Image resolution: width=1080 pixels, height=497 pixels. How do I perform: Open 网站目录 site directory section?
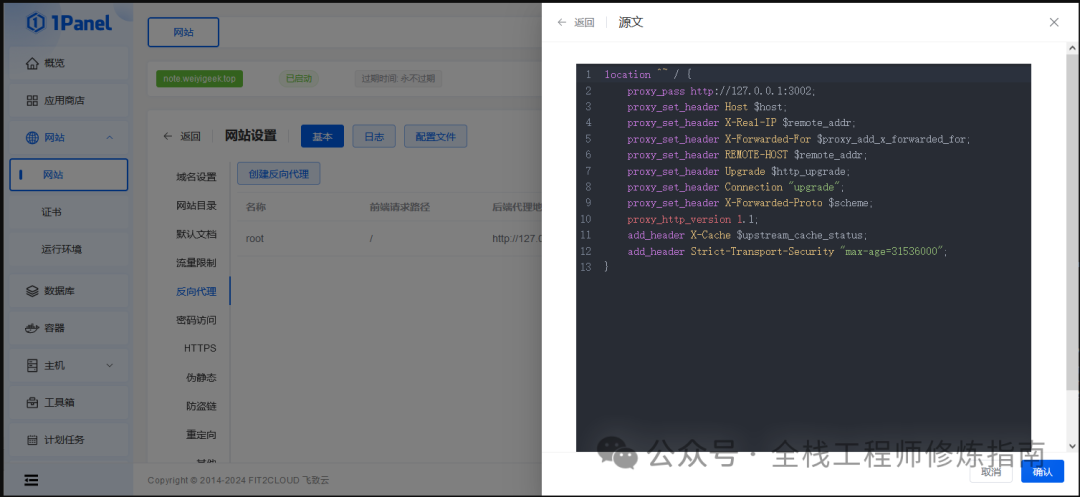coord(196,205)
